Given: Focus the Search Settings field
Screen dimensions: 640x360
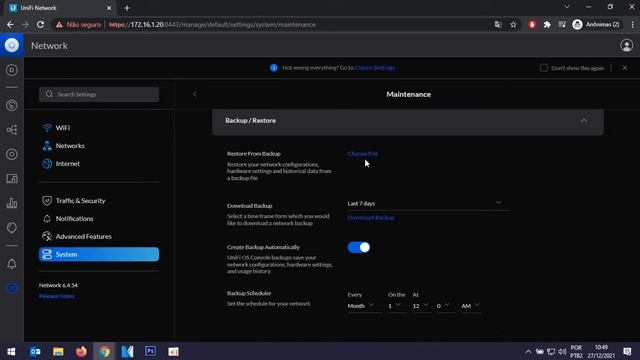Looking at the screenshot, I should click(99, 94).
